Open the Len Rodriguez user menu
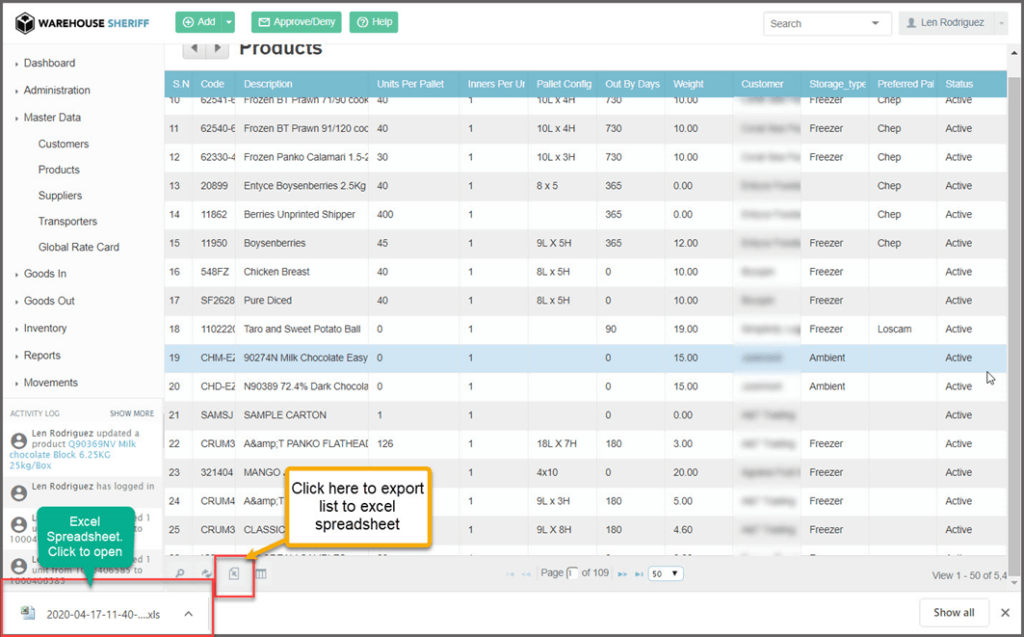Image resolution: width=1024 pixels, height=637 pixels. (x=952, y=23)
